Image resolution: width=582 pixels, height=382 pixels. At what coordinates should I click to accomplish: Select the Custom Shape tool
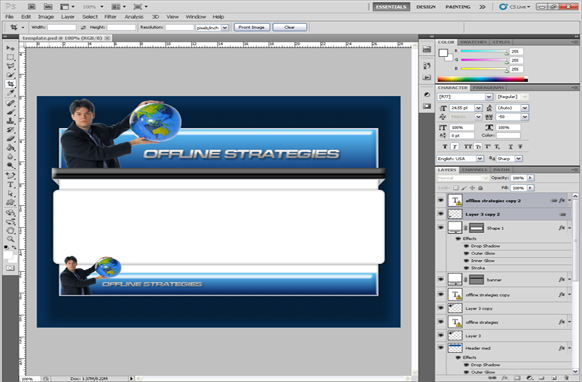point(10,202)
